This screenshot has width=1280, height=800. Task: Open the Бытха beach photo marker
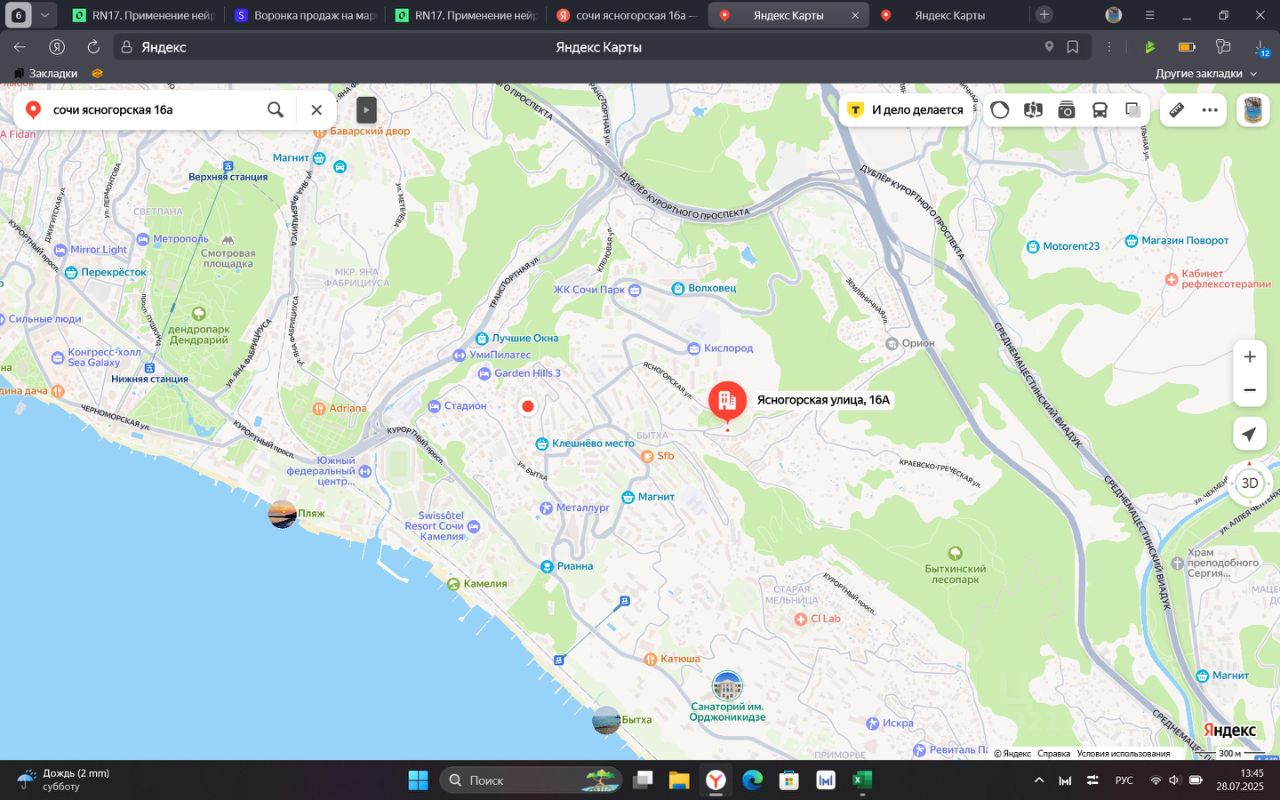[x=606, y=720]
